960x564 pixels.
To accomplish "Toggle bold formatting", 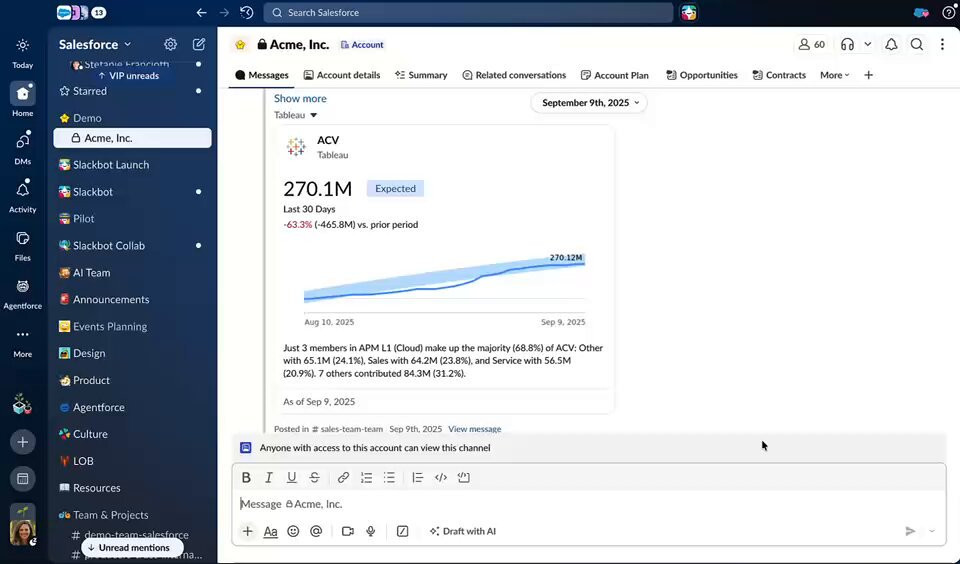I will (x=246, y=477).
